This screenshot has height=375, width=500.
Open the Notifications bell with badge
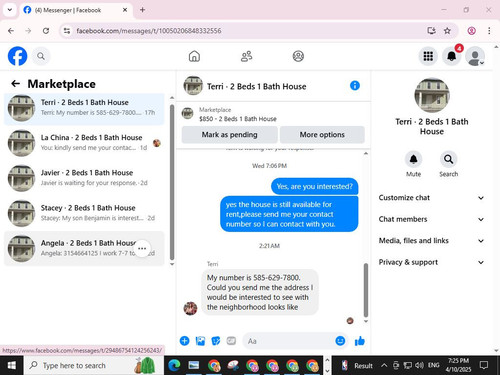click(x=451, y=56)
